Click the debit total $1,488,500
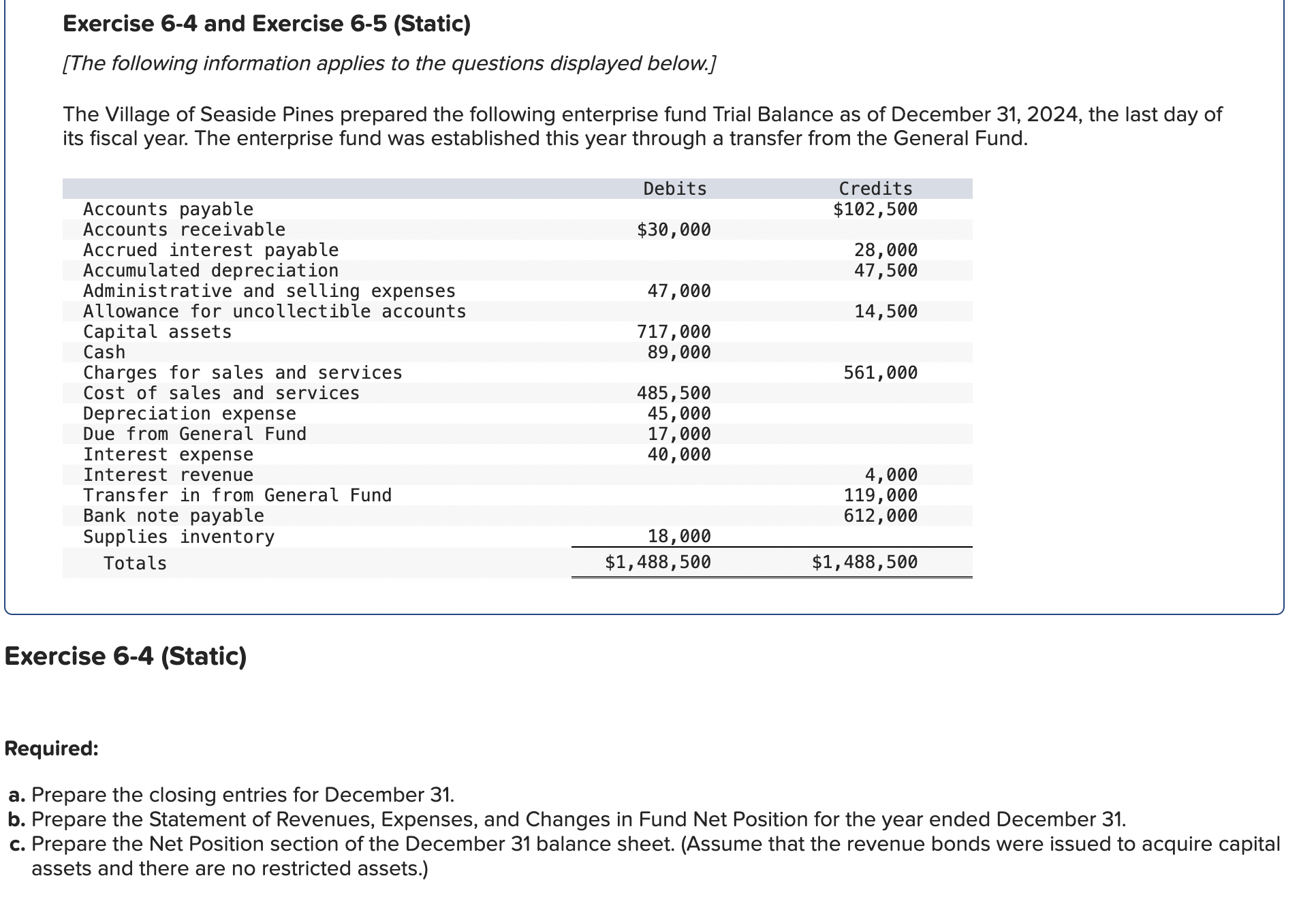The height and width of the screenshot is (910, 1316). tap(657, 562)
